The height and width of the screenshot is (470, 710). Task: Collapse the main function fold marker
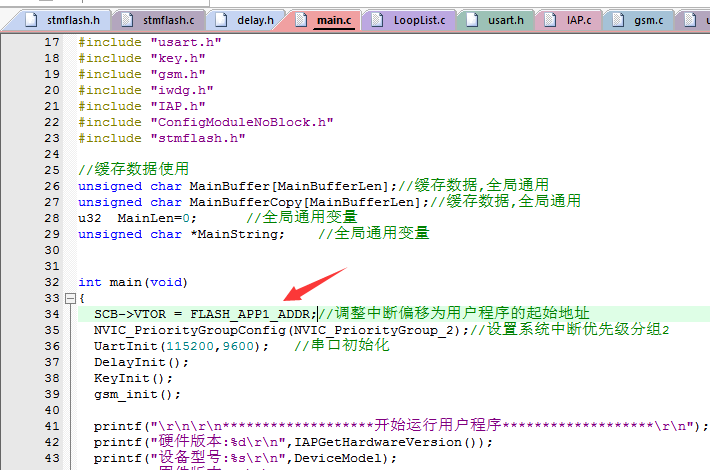70,298
